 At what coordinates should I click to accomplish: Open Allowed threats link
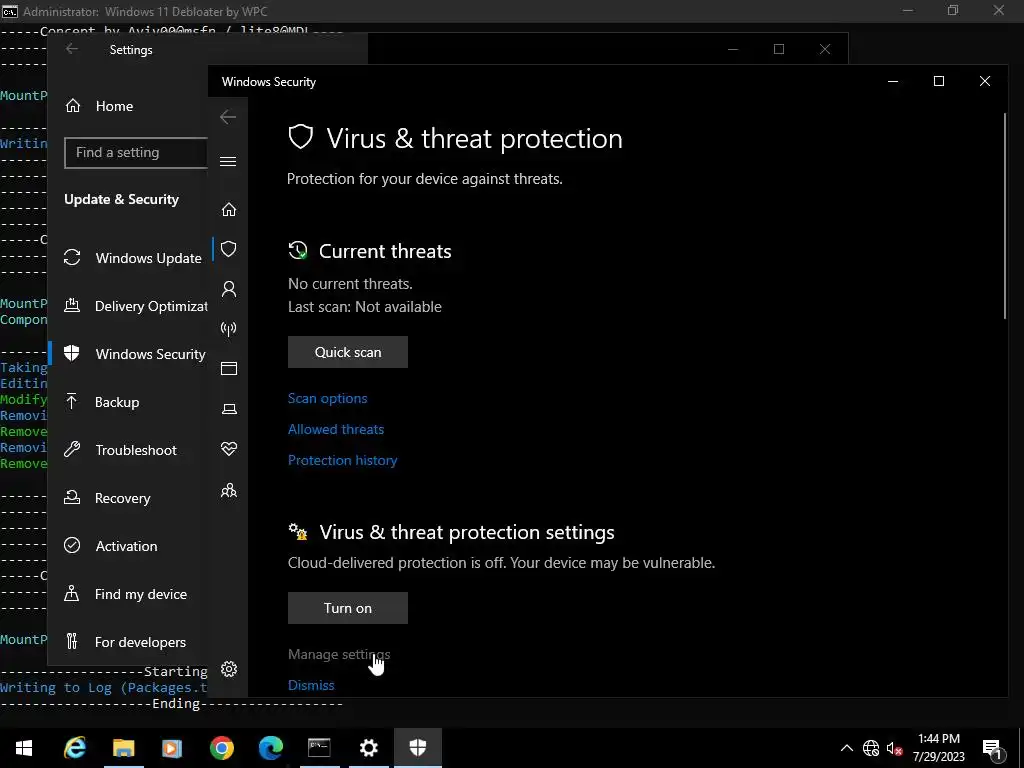(336, 429)
